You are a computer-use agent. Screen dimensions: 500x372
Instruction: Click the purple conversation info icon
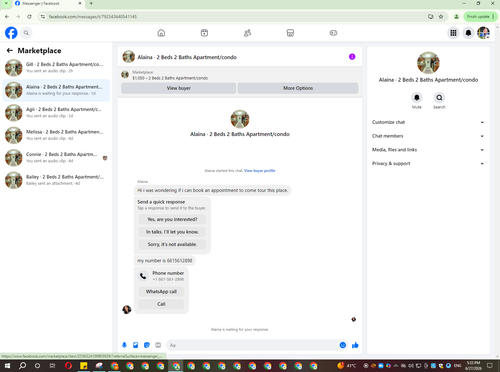point(352,57)
